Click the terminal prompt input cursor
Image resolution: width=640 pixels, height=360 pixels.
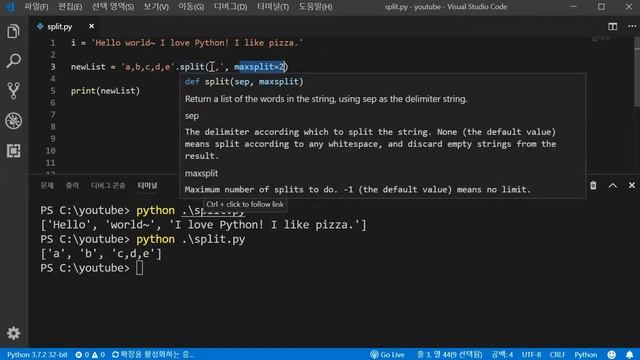[140, 268]
